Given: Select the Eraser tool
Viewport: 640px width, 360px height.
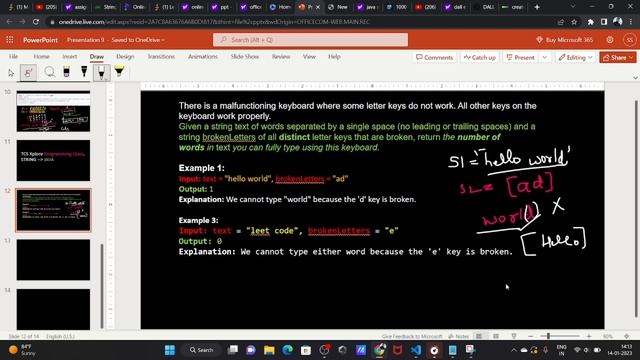Looking at the screenshot, I should (67, 72).
